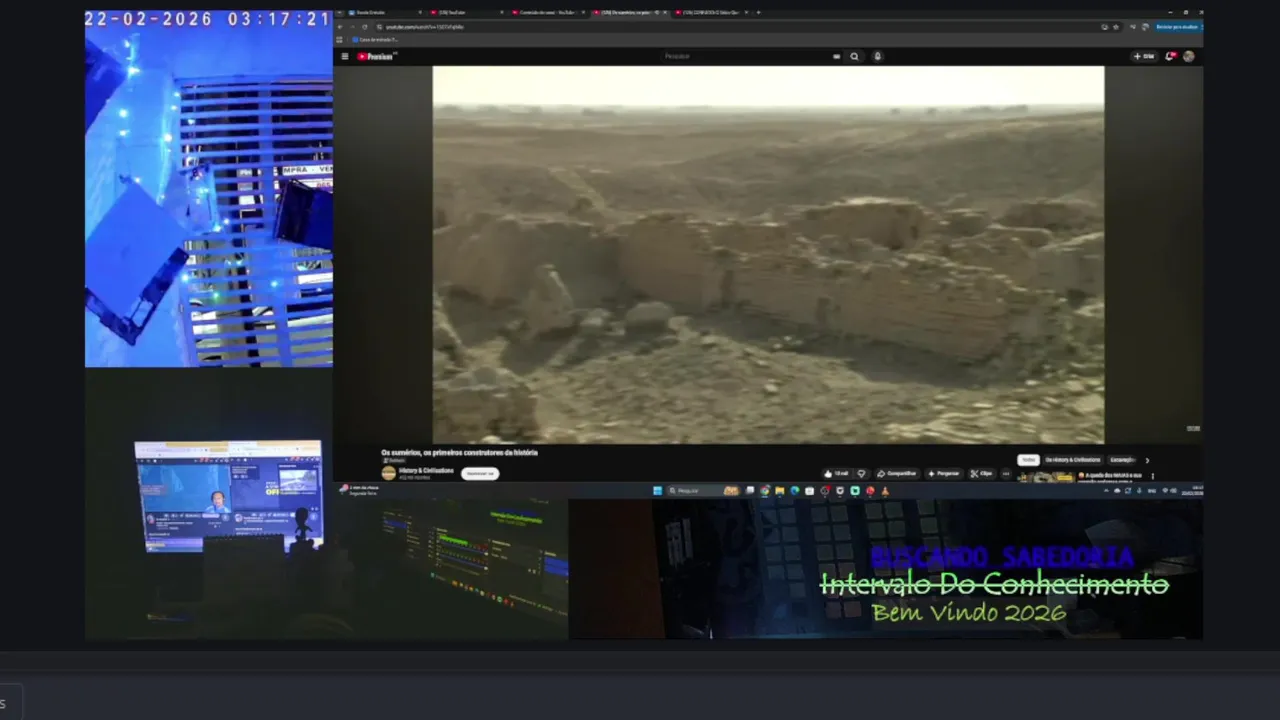Click the Perguntar button
The width and height of the screenshot is (1280, 720).
point(943,474)
